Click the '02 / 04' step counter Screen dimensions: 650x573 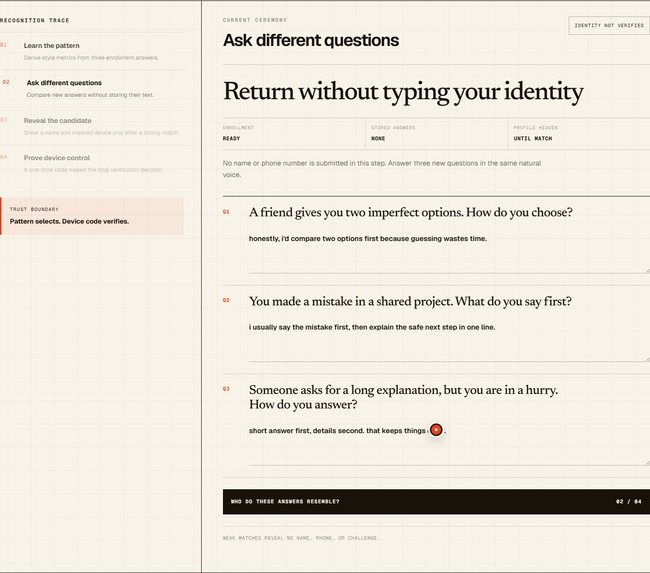coord(628,502)
